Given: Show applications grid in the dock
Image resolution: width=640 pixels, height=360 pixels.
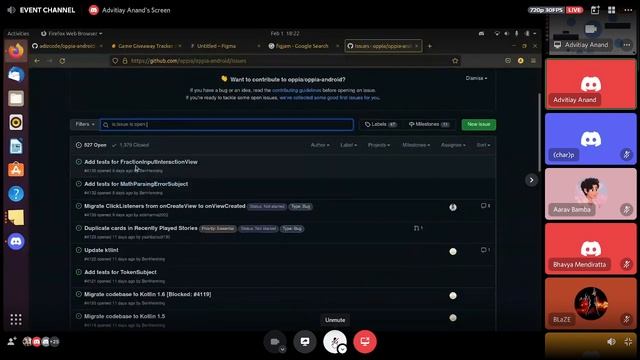Looking at the screenshot, I should pyautogui.click(x=16, y=319).
